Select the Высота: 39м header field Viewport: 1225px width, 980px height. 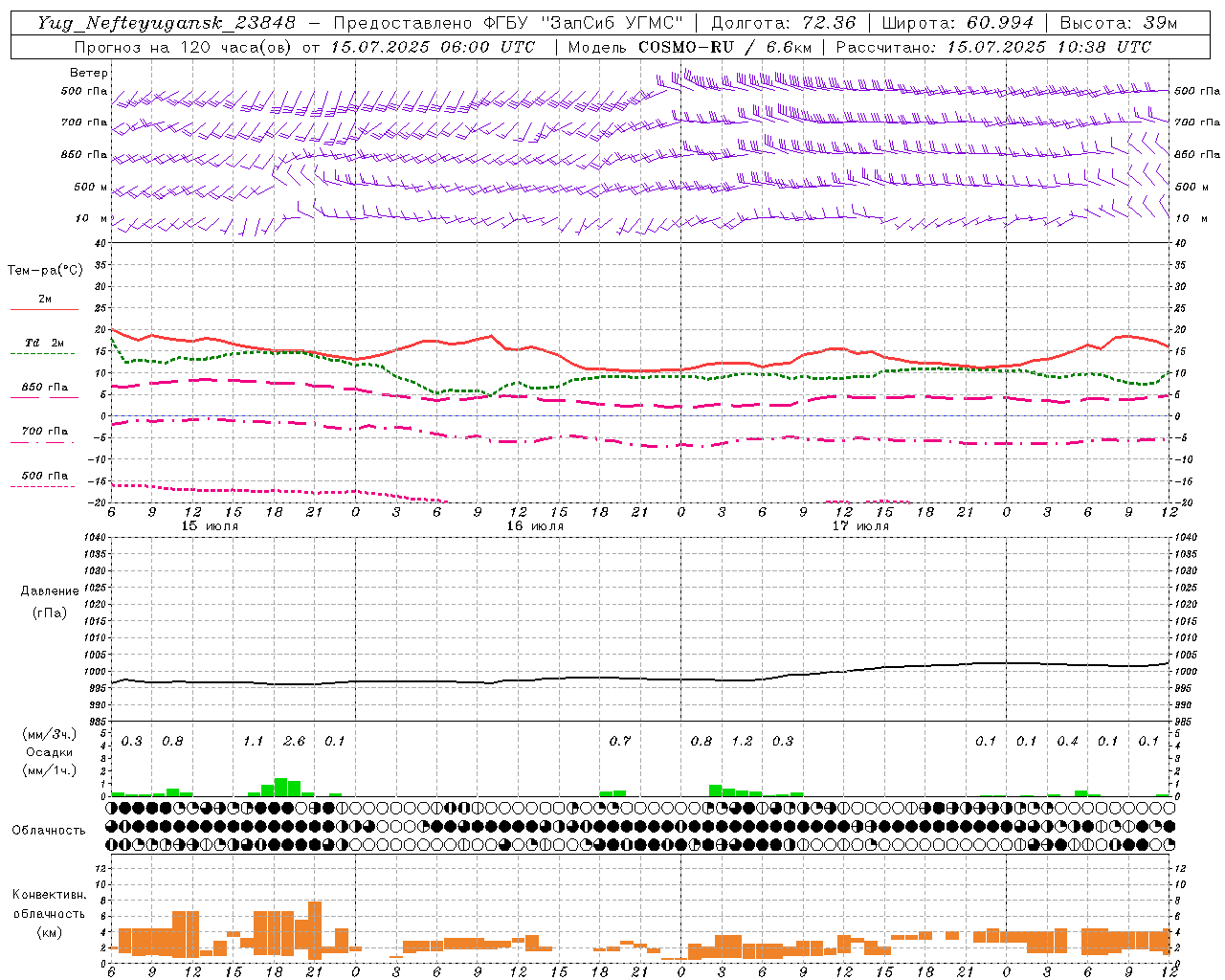[x=1118, y=23]
